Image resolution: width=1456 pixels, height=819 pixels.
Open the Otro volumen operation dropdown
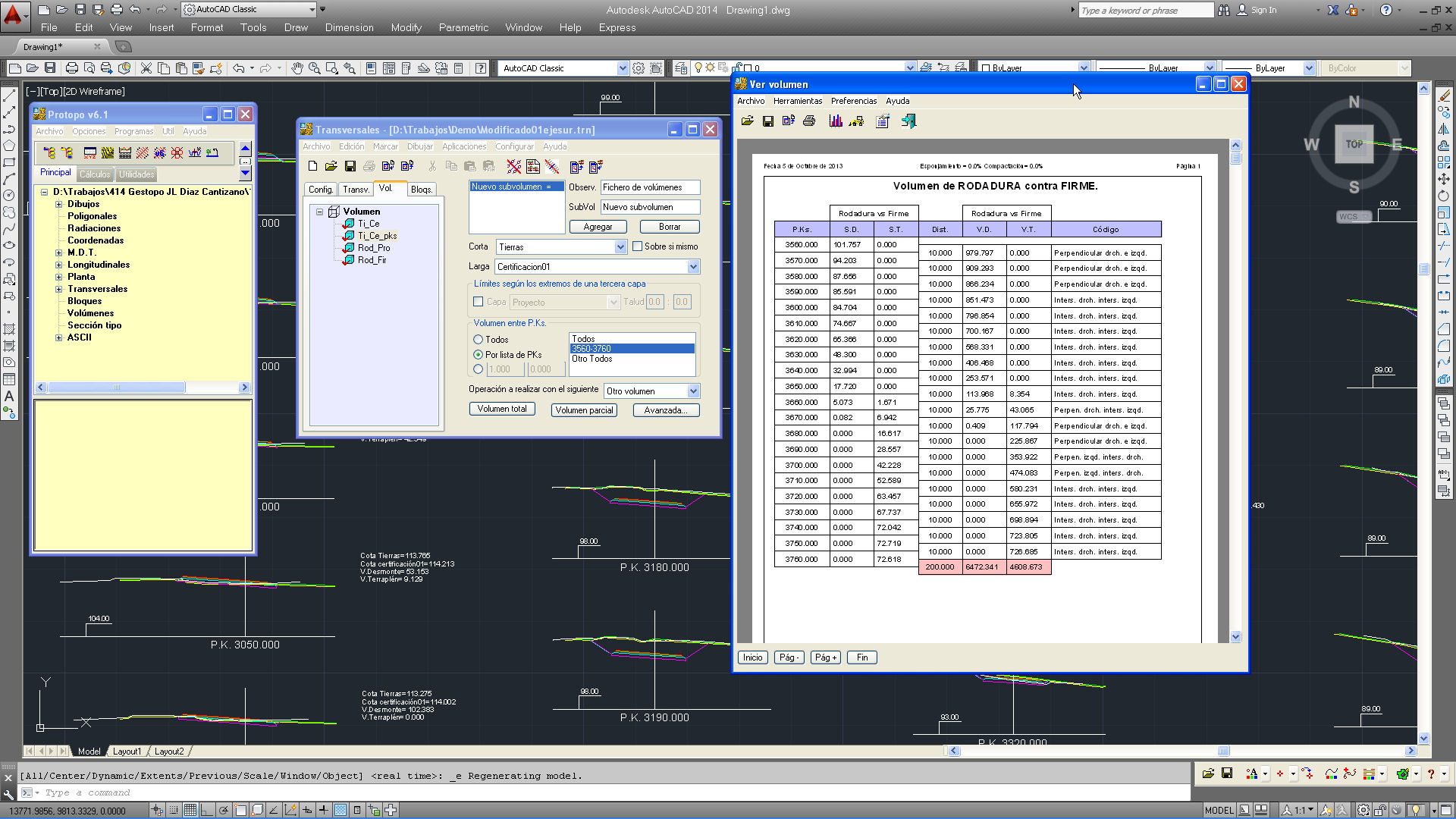693,391
